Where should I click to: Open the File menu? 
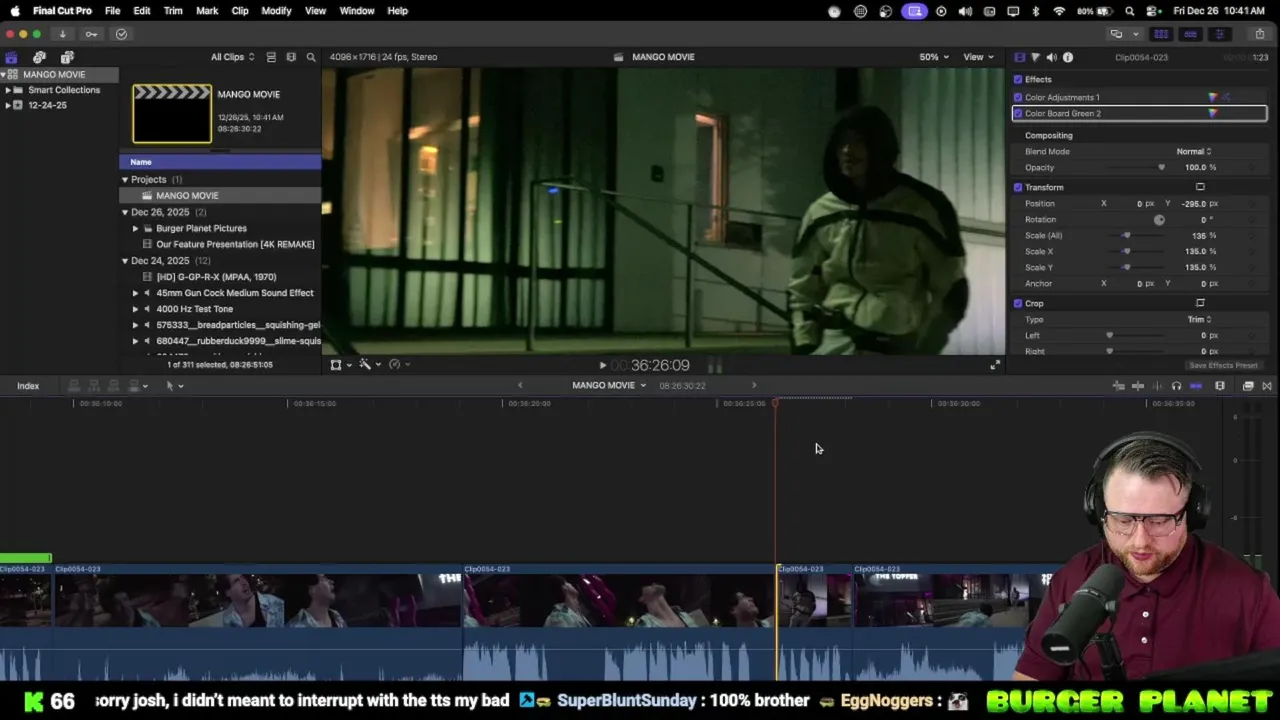point(113,11)
